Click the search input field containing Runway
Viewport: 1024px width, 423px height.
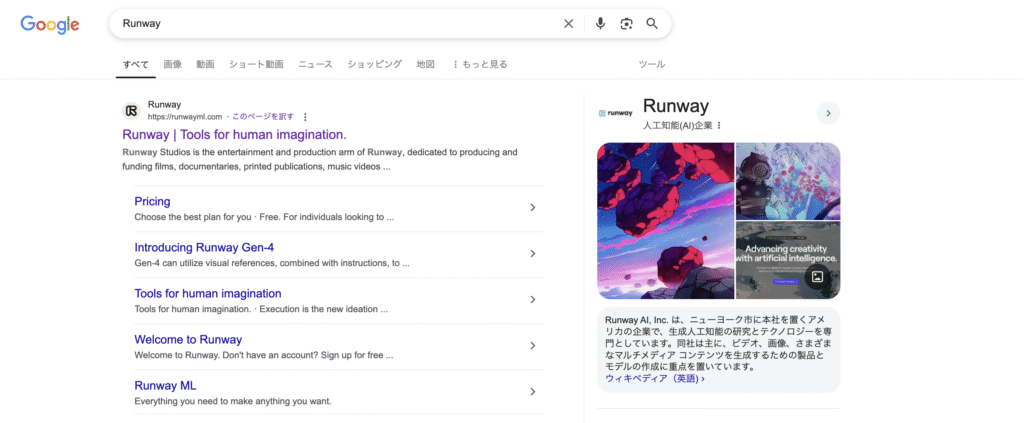(x=336, y=24)
